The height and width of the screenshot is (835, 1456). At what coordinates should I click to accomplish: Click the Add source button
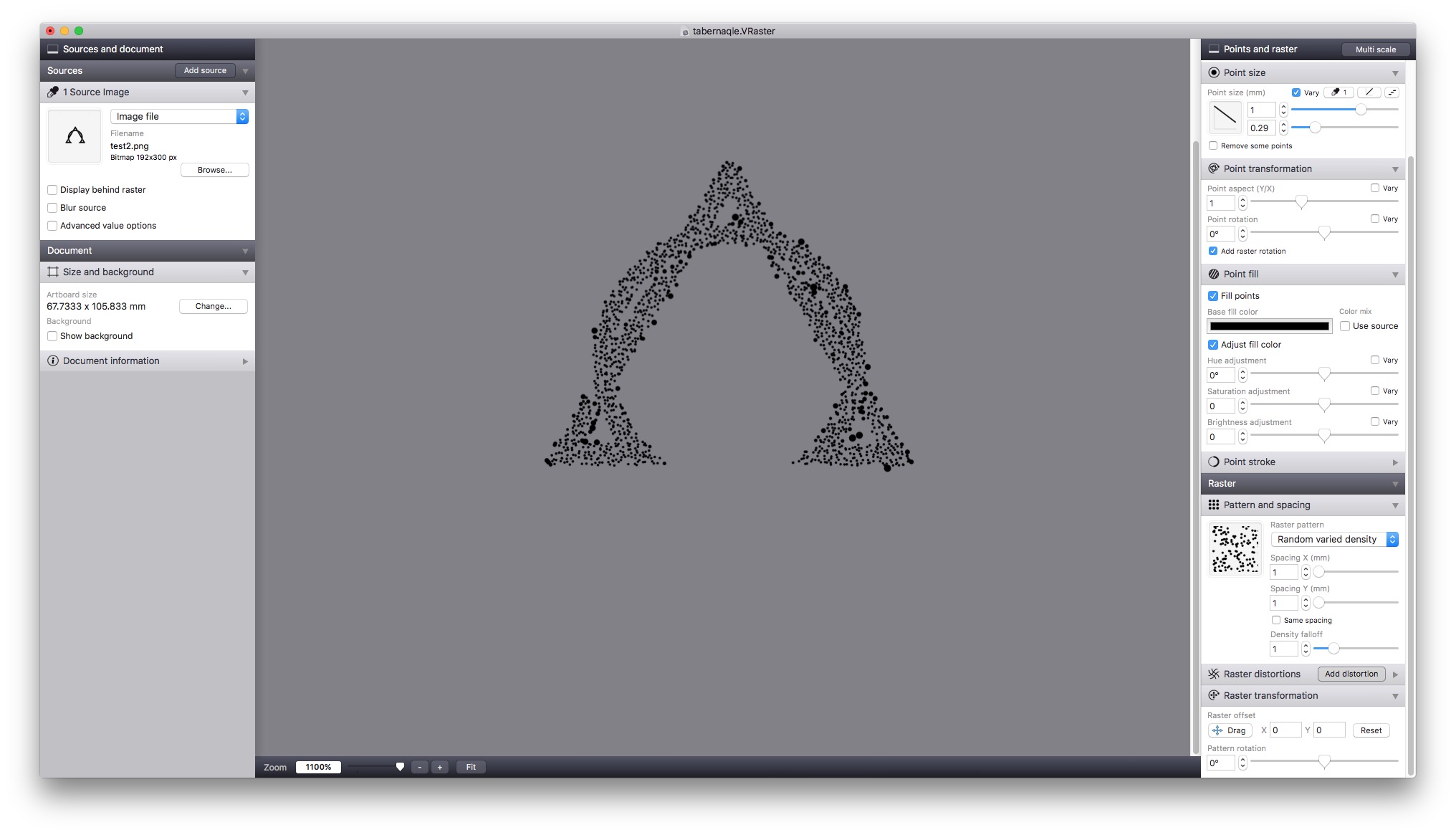point(205,70)
